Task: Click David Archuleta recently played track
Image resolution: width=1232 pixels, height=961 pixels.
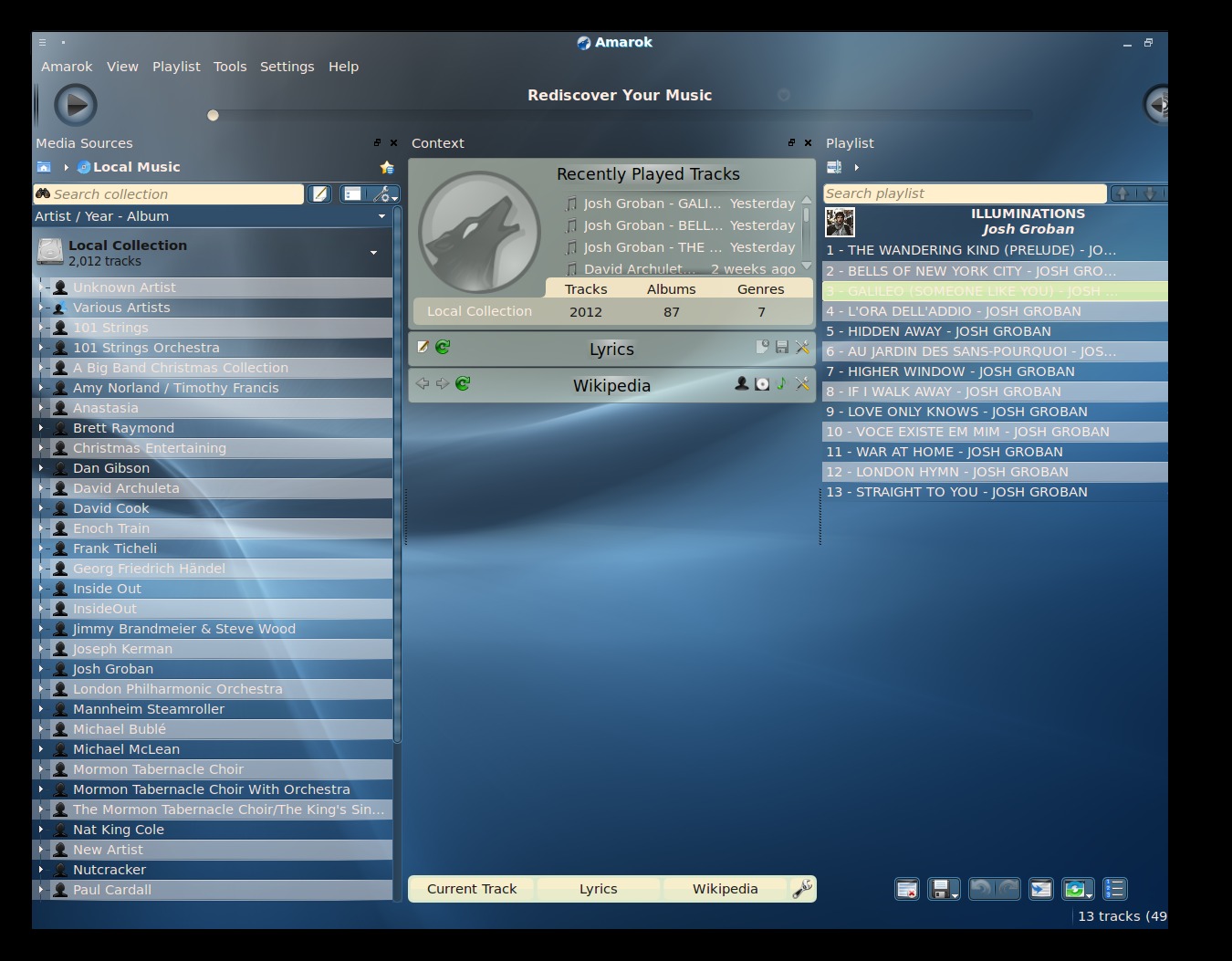Action: point(680,269)
